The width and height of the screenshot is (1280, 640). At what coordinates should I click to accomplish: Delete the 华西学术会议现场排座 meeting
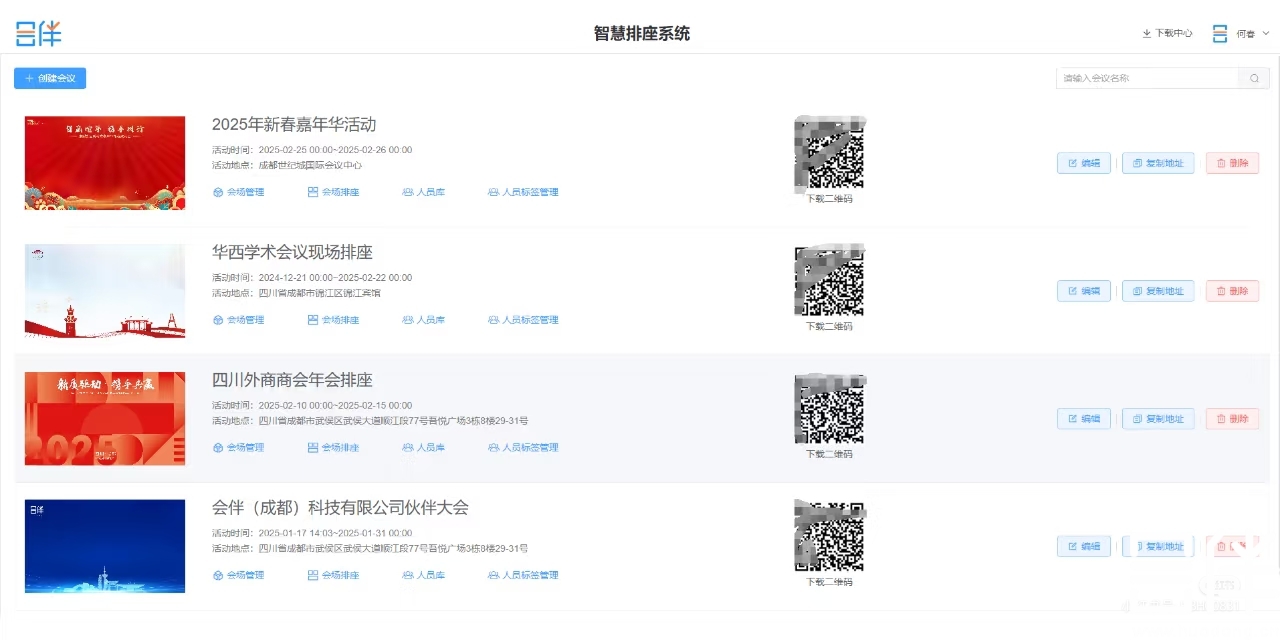click(x=1232, y=291)
